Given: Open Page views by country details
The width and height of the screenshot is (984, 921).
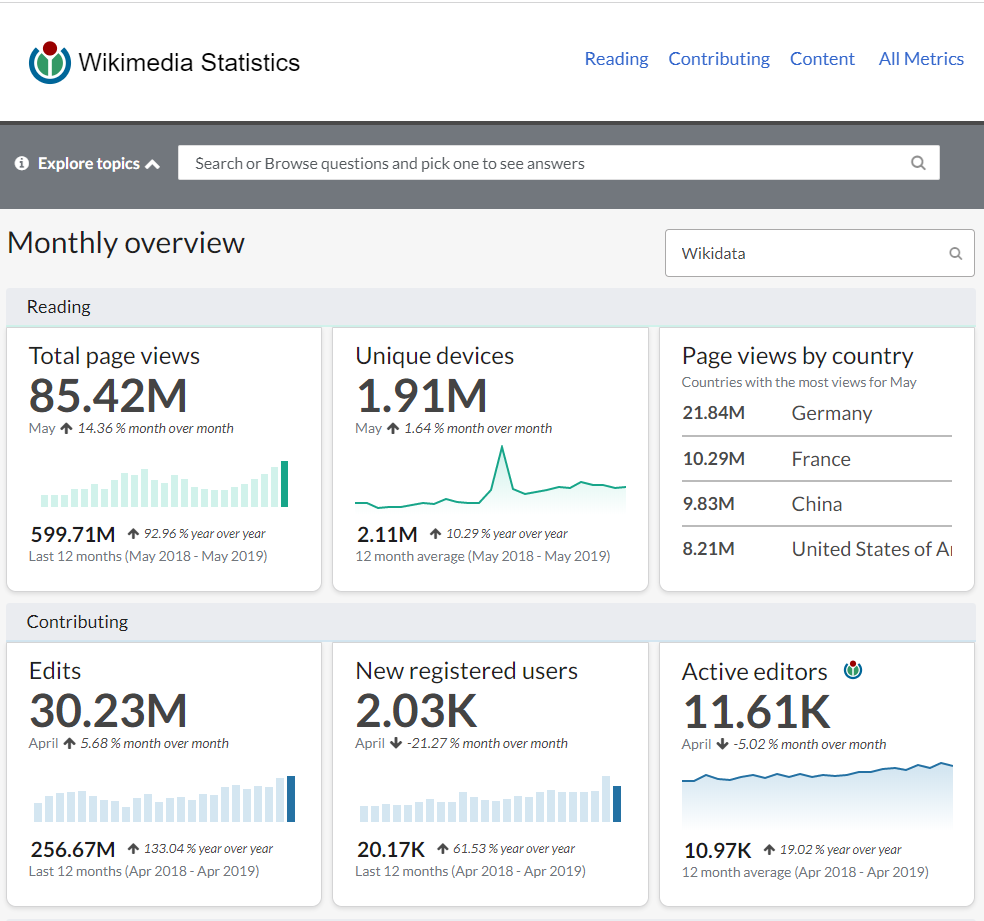Looking at the screenshot, I should [797, 356].
